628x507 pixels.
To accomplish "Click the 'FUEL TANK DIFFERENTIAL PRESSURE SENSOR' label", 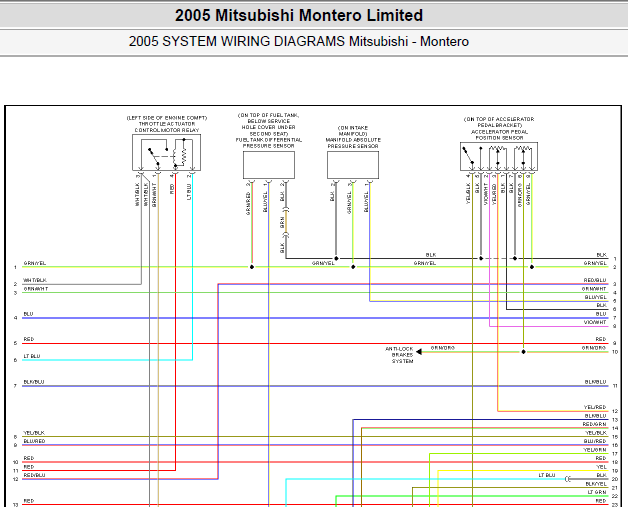I will (x=269, y=143).
